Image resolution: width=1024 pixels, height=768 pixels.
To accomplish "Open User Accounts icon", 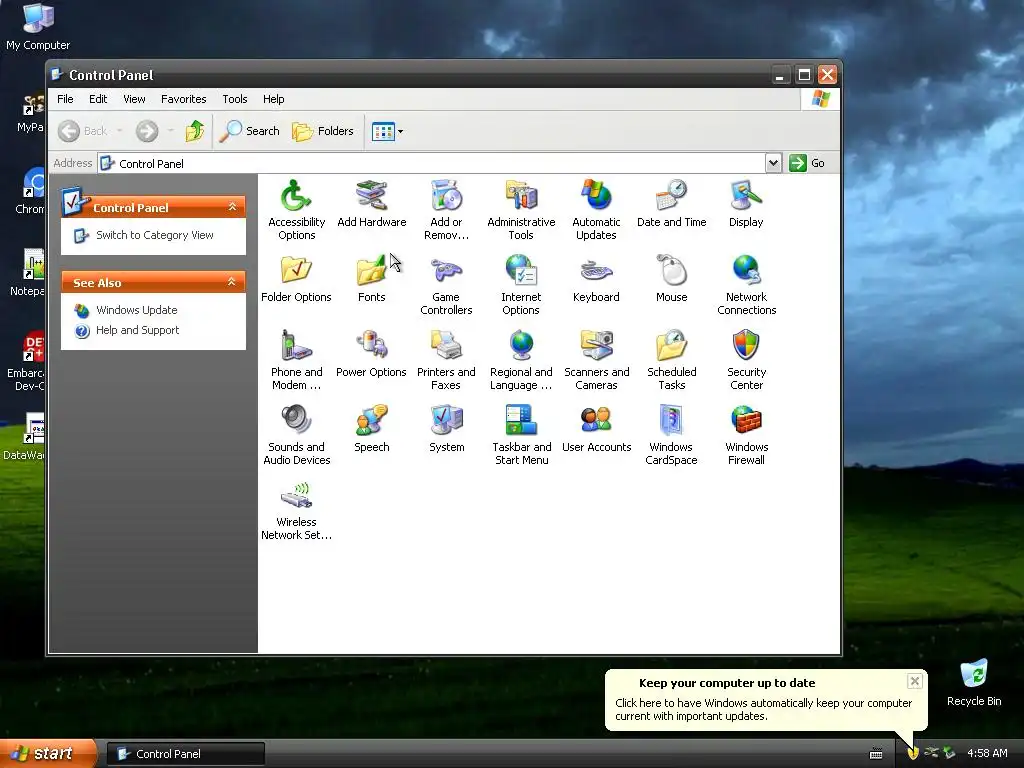I will click(x=596, y=428).
